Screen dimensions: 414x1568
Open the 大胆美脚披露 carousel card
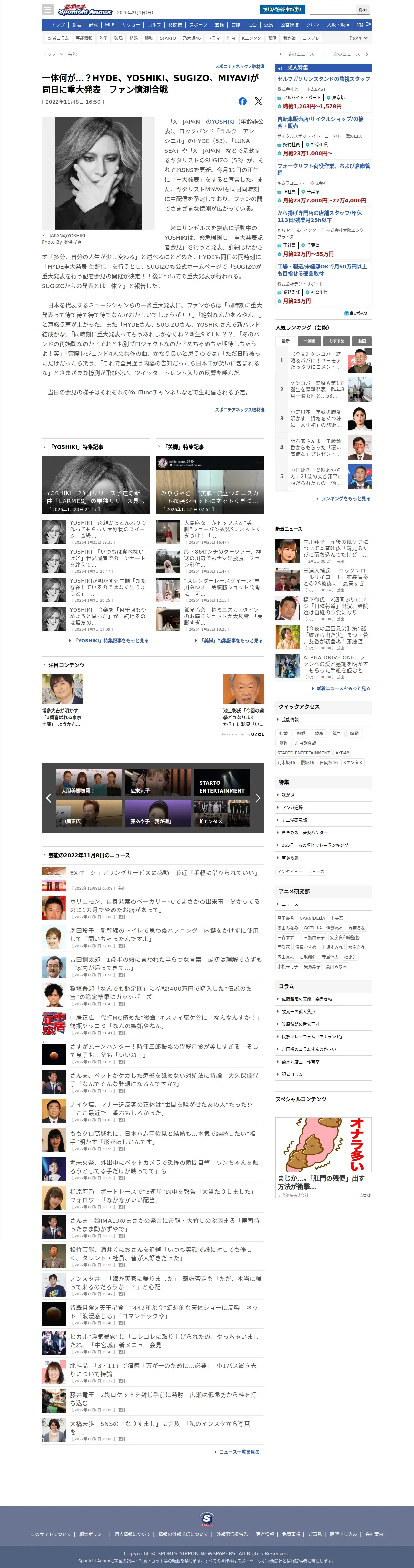(90, 782)
